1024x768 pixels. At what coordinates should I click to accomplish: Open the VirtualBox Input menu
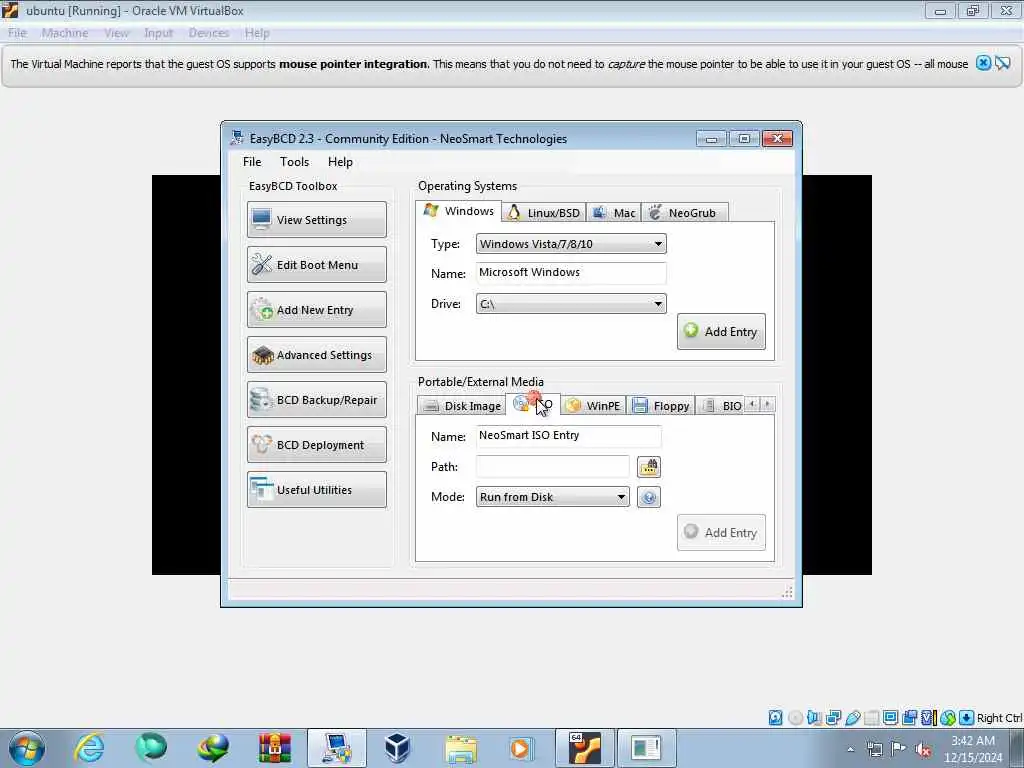coord(159,33)
